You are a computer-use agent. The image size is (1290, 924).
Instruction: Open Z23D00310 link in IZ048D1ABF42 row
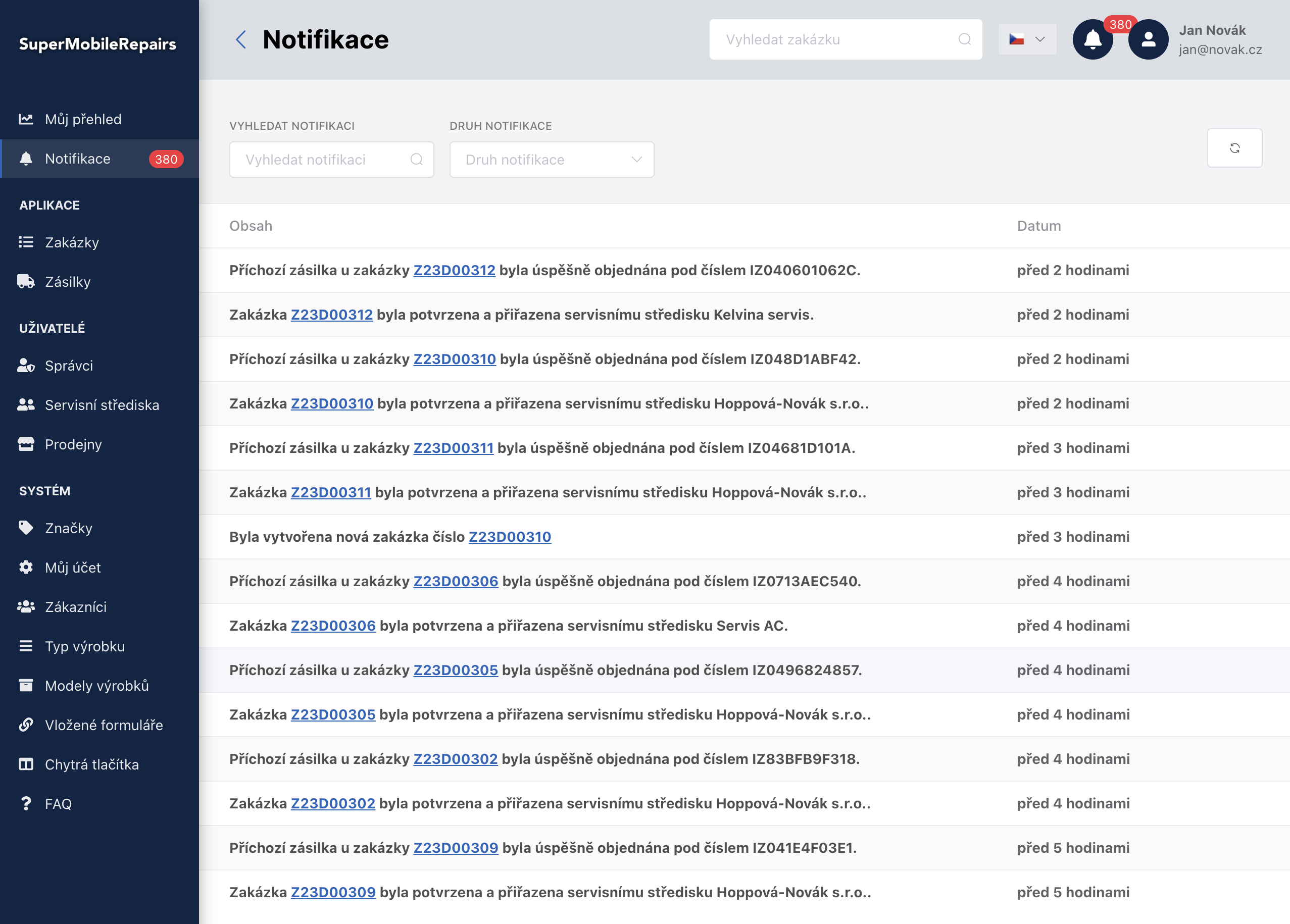point(455,359)
